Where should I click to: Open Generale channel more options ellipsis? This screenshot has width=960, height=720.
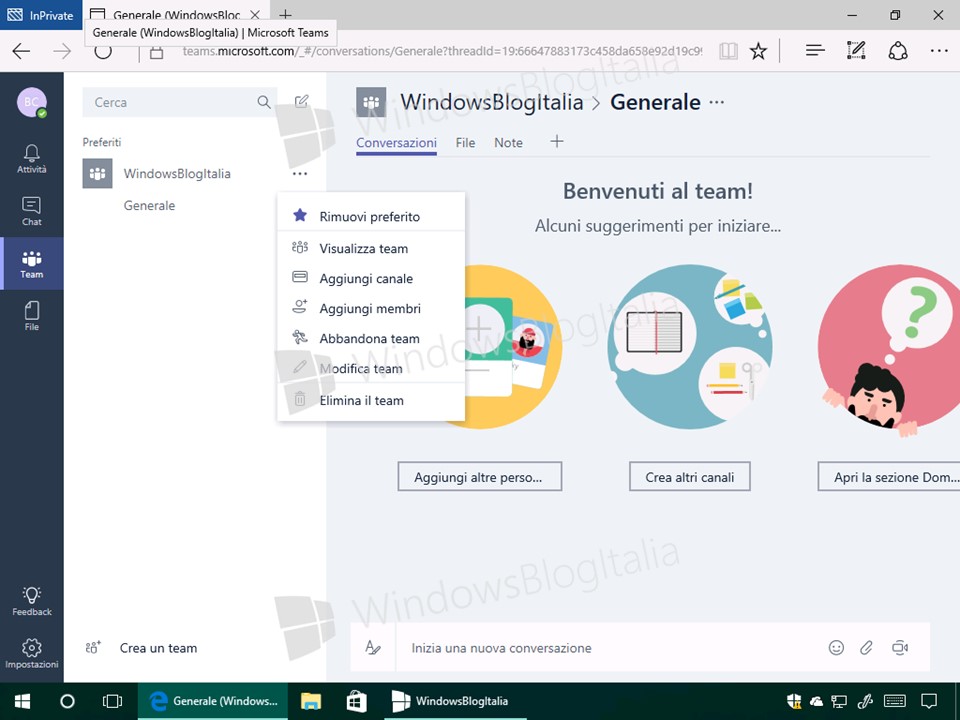click(x=716, y=102)
